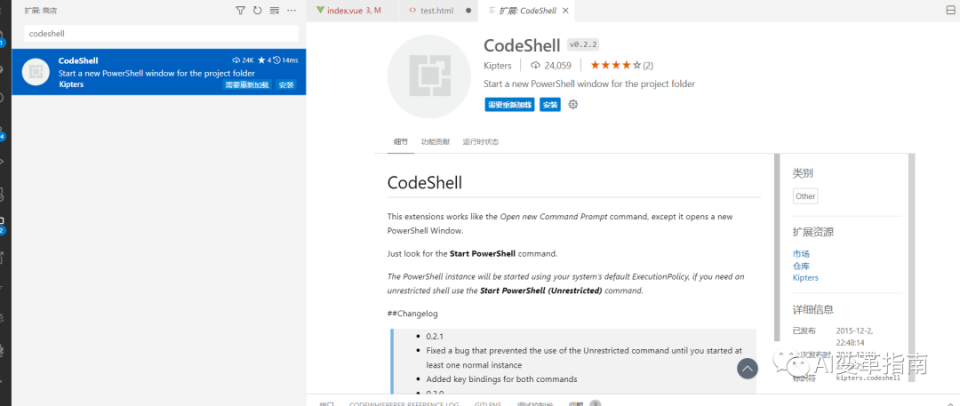Click the CodeShell heading in the readme
The image size is (960, 406).
pos(424,183)
